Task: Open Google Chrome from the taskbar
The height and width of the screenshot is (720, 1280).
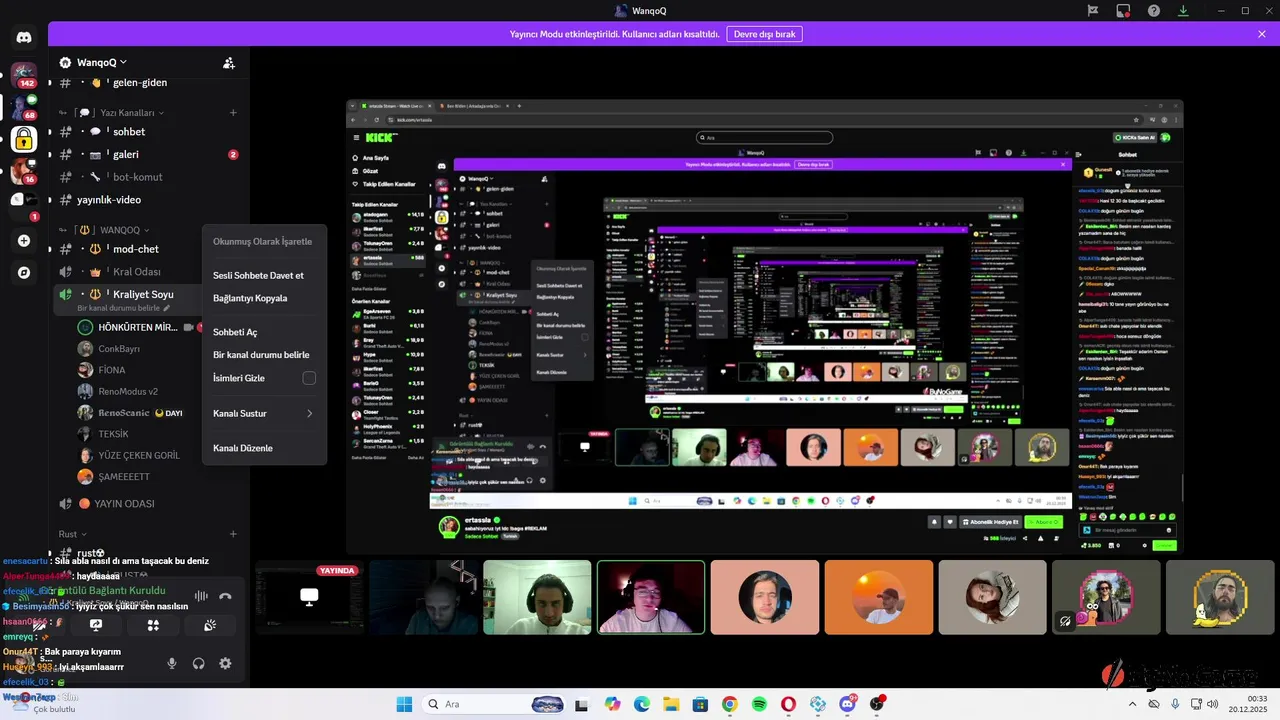Action: click(729, 704)
